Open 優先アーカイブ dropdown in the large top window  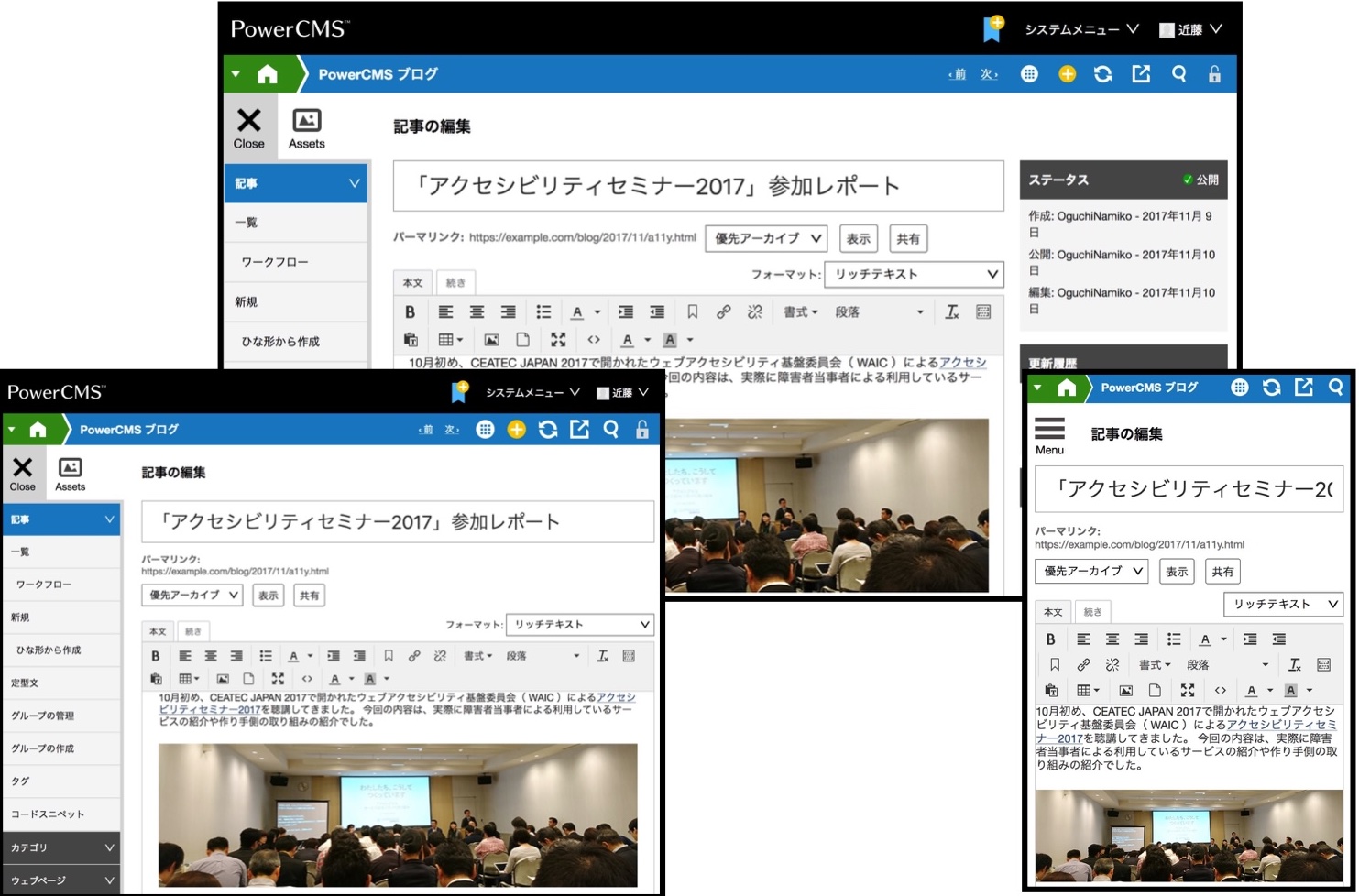tap(767, 238)
